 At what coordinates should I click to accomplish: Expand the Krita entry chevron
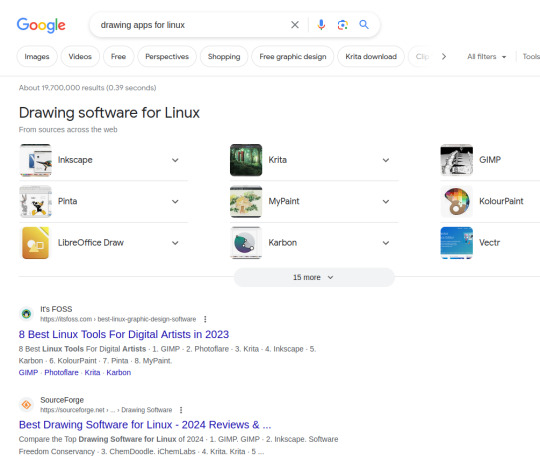[386, 160]
